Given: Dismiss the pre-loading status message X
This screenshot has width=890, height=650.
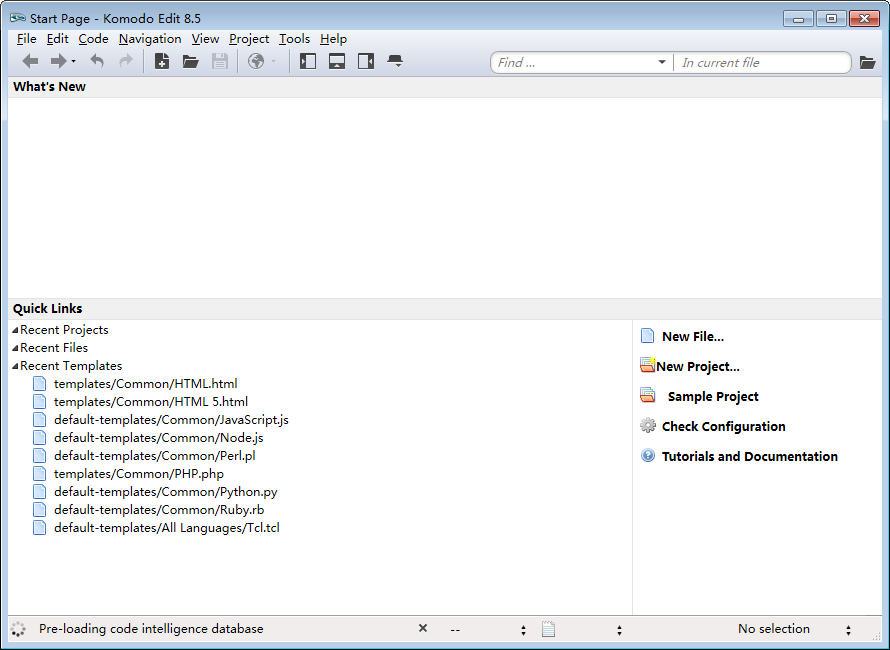Looking at the screenshot, I should click(423, 628).
